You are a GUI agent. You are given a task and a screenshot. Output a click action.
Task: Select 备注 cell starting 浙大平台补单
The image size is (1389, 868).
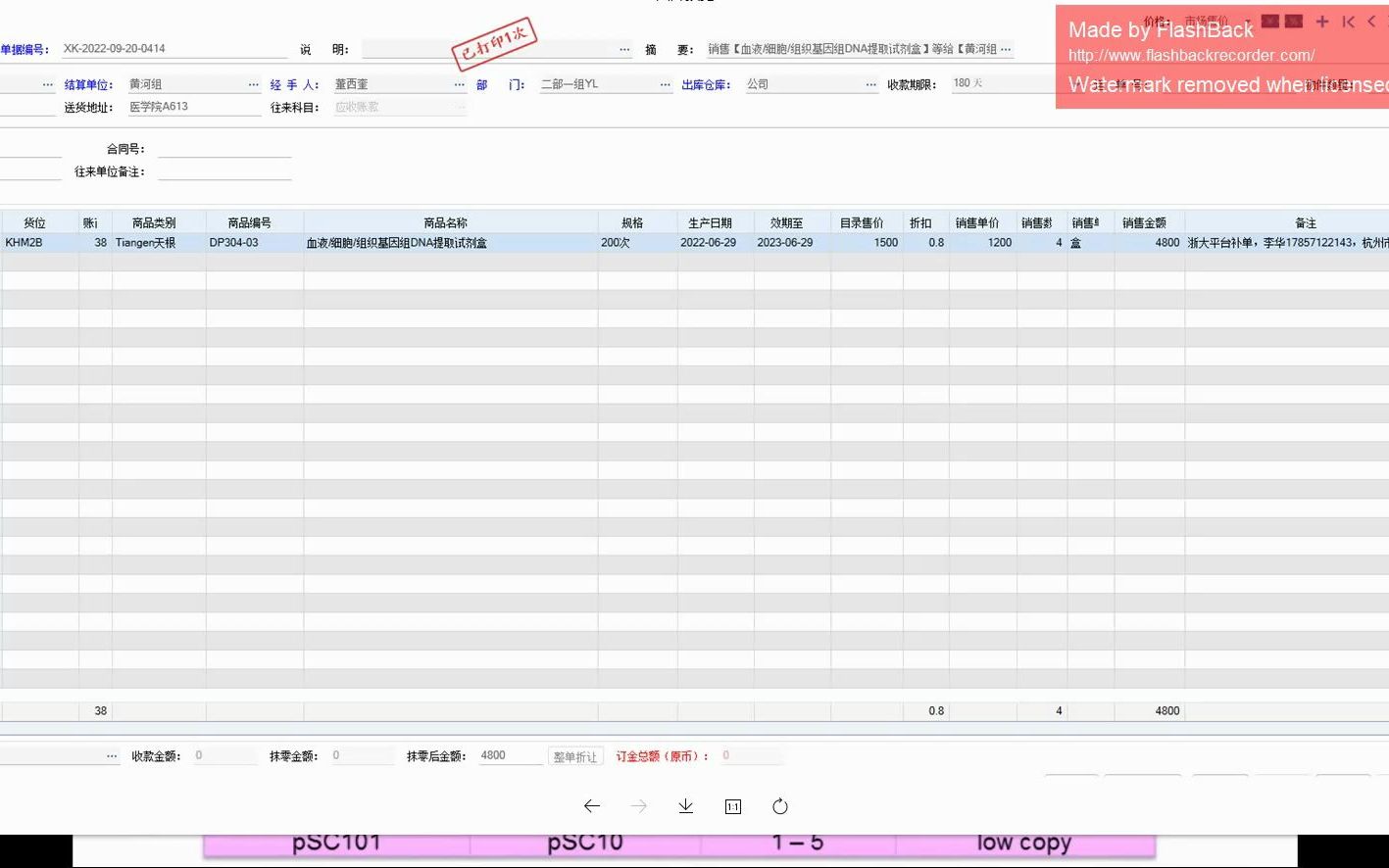(1287, 243)
